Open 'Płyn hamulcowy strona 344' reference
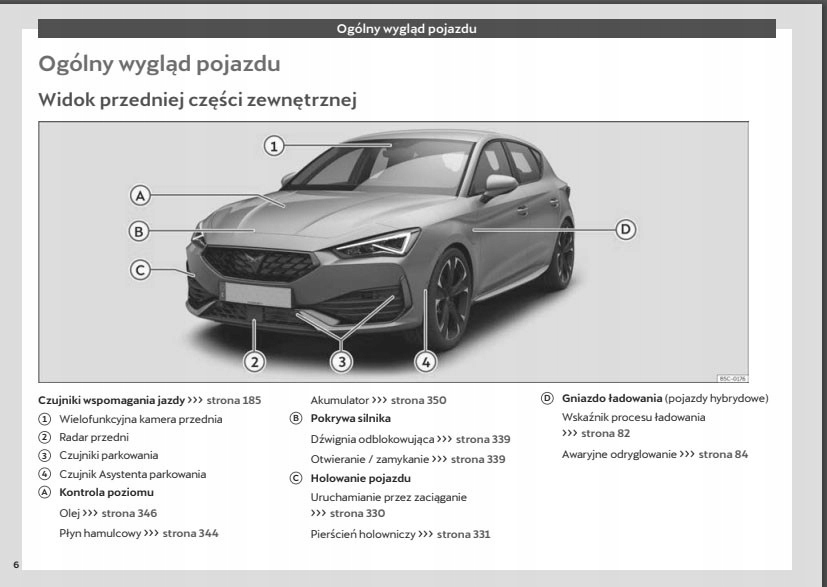 point(139,533)
